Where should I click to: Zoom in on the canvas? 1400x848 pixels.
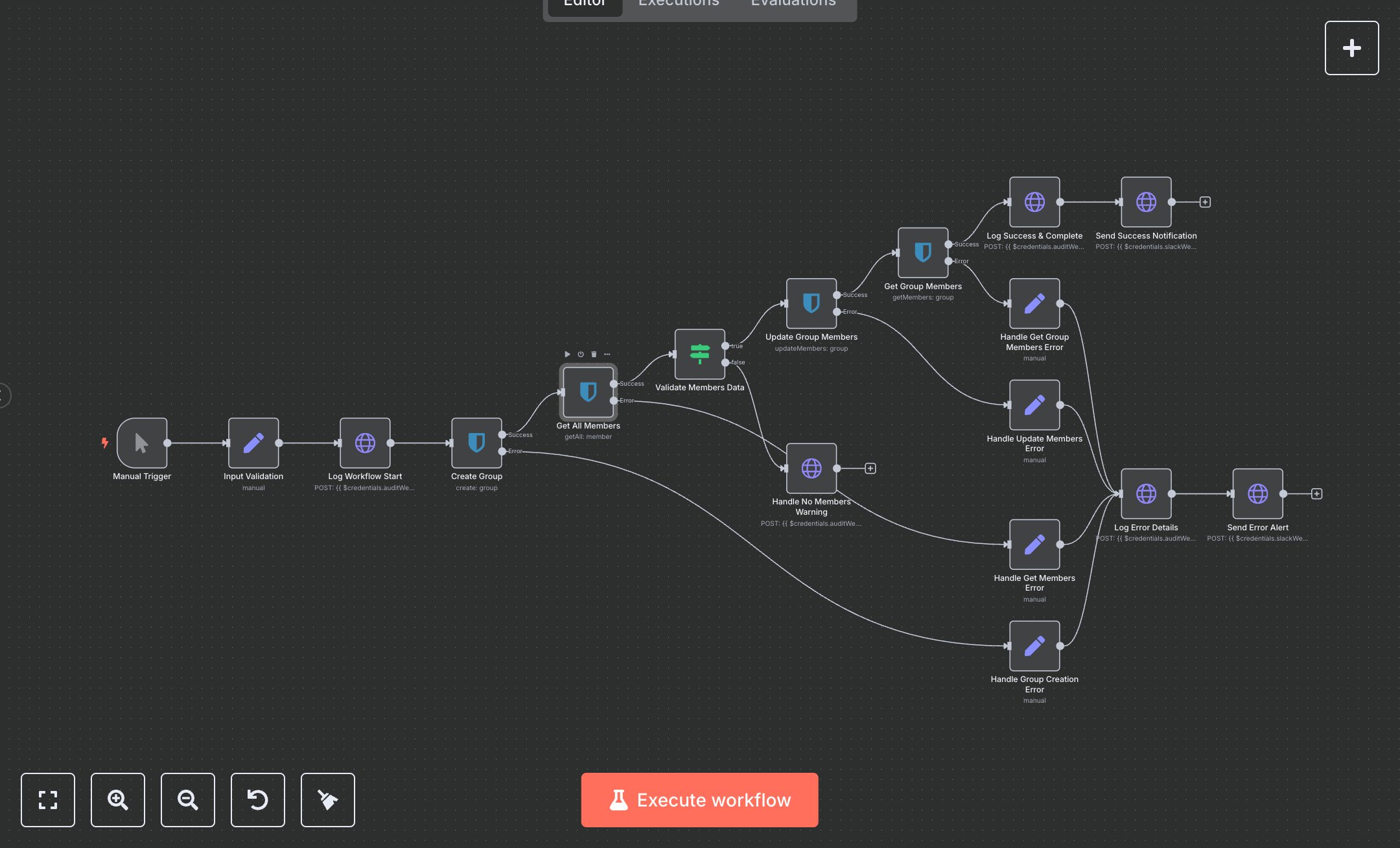click(x=118, y=799)
